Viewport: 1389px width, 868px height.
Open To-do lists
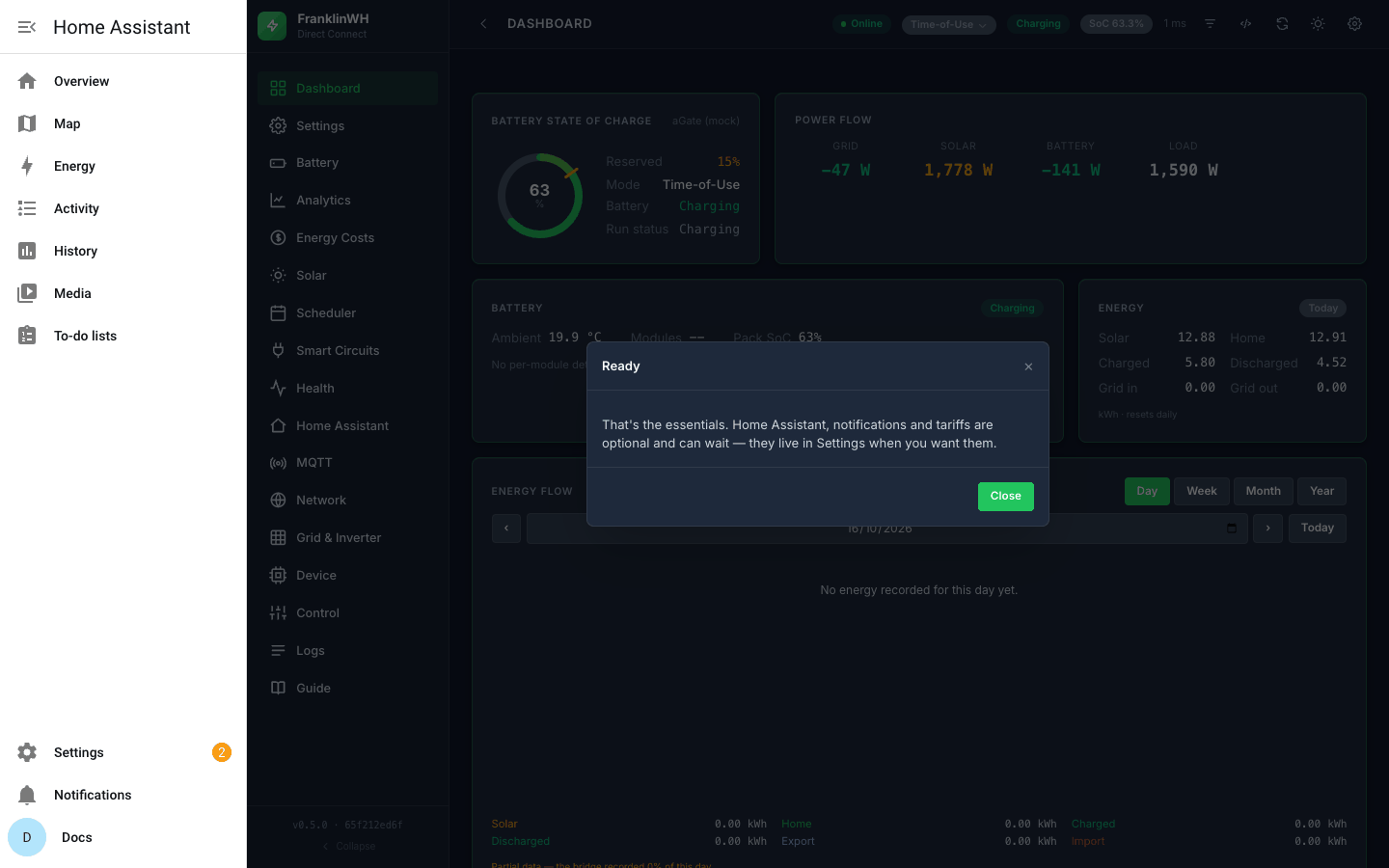pyautogui.click(x=123, y=336)
